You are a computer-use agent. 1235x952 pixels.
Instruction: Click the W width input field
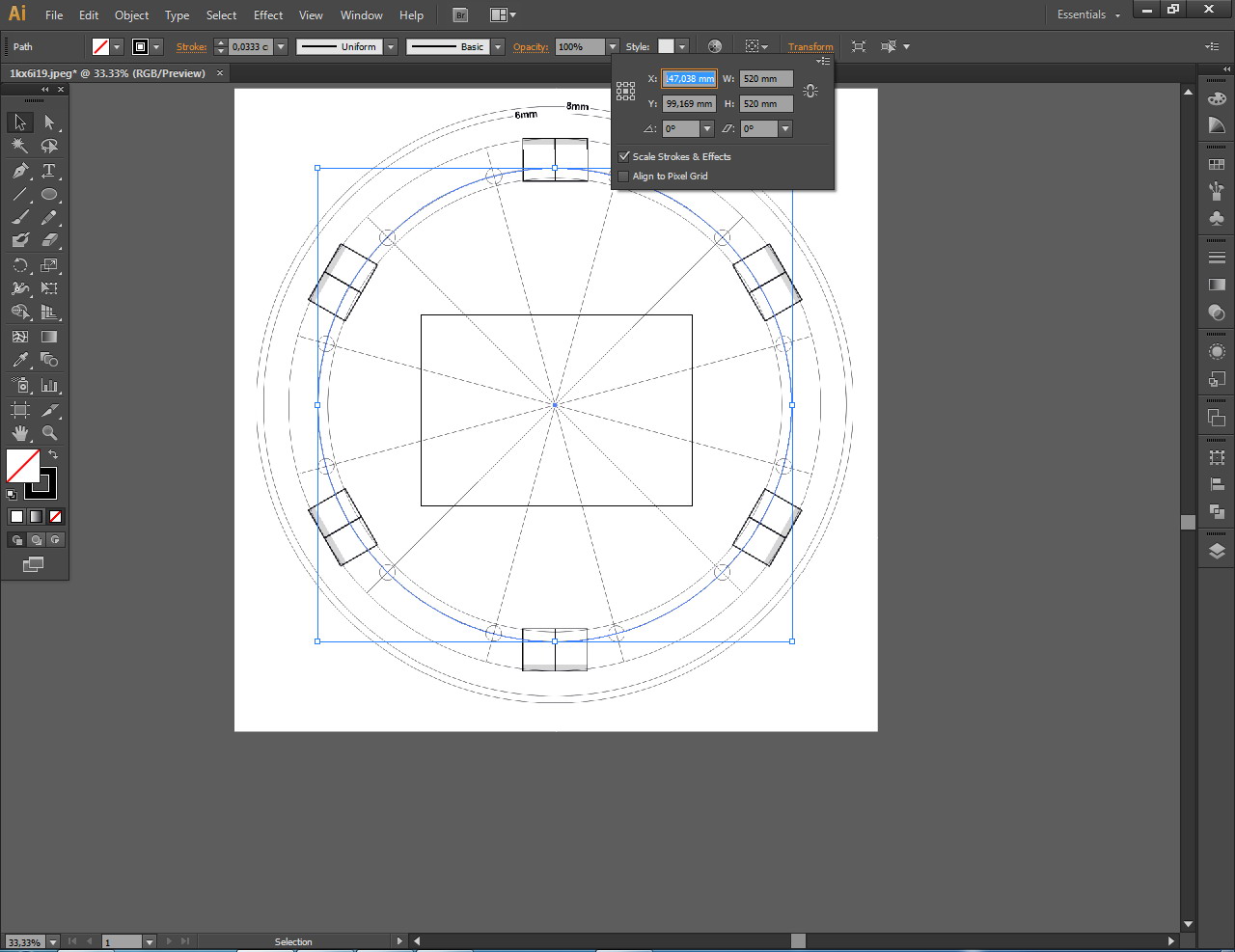[765, 79]
